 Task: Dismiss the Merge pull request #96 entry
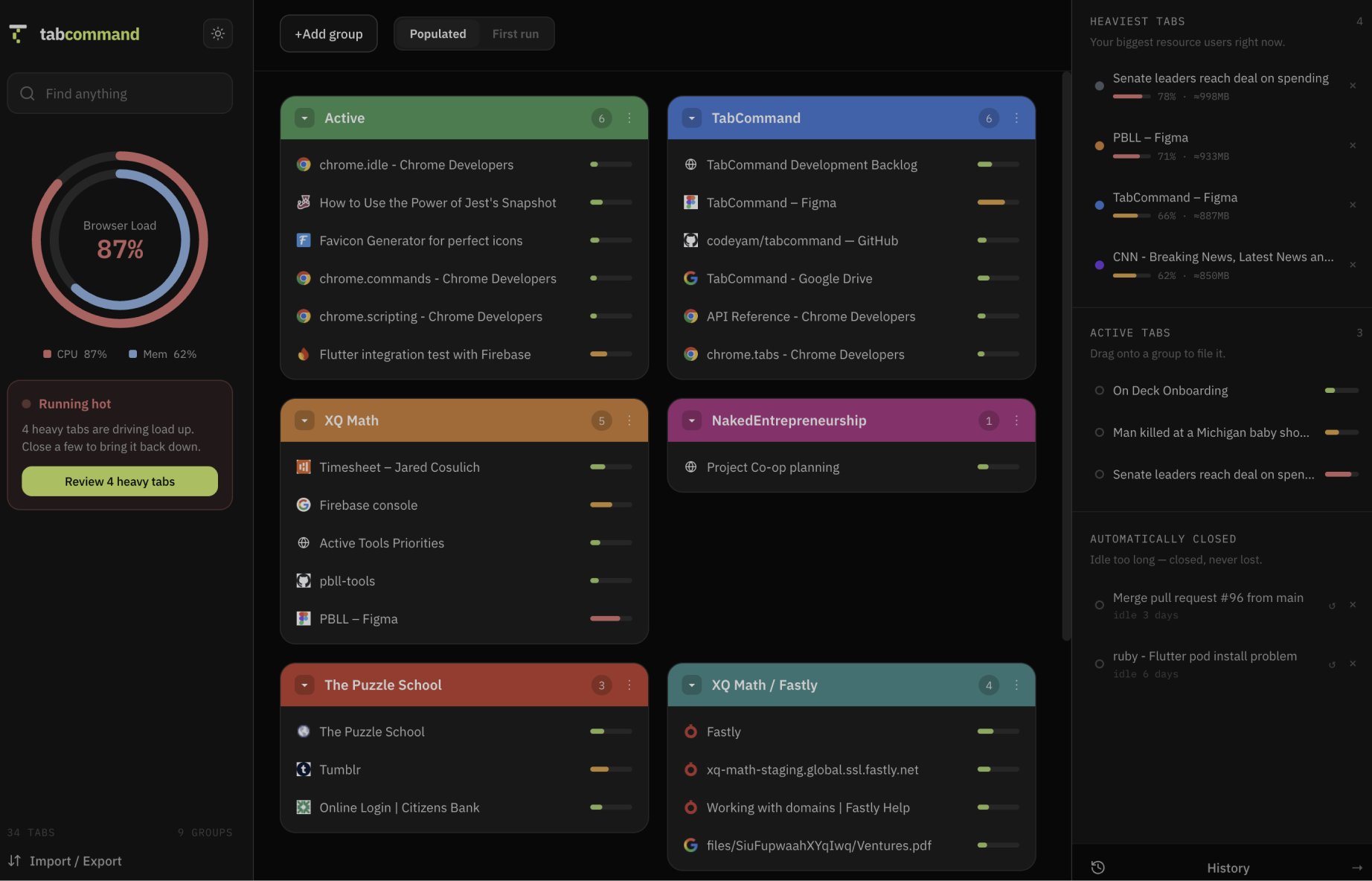(1353, 605)
